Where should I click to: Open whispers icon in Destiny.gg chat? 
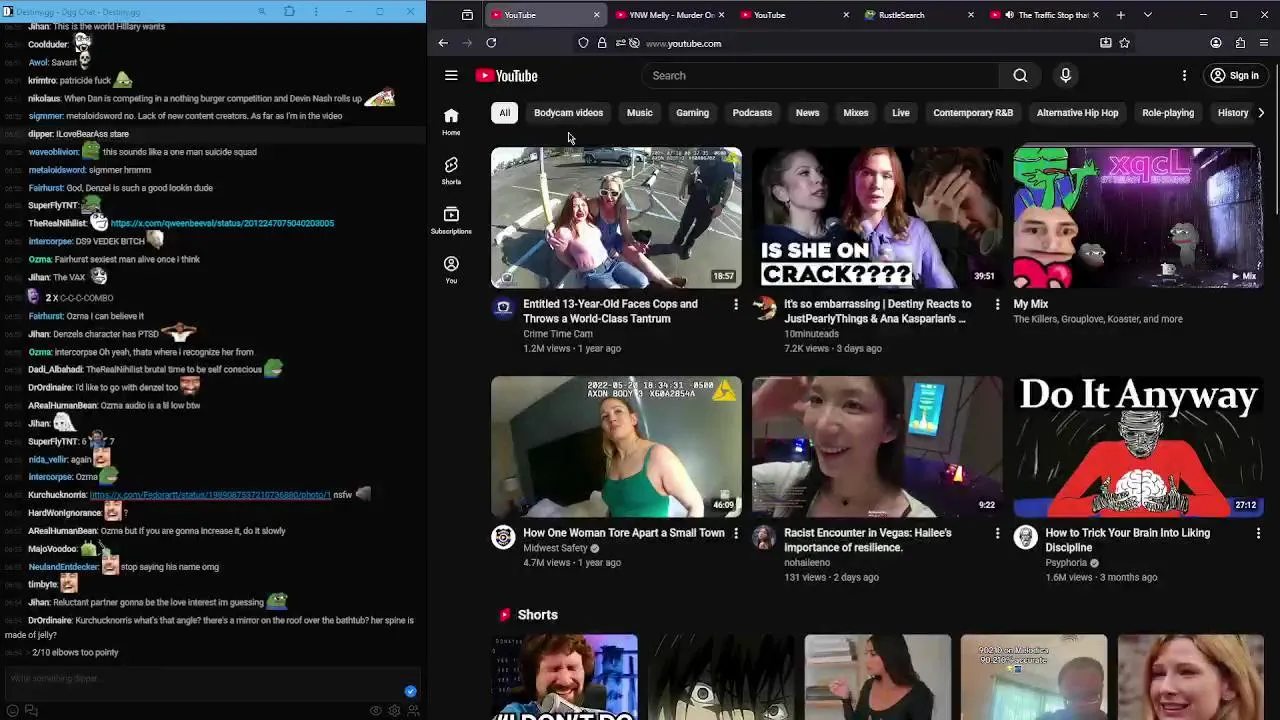tap(31, 711)
